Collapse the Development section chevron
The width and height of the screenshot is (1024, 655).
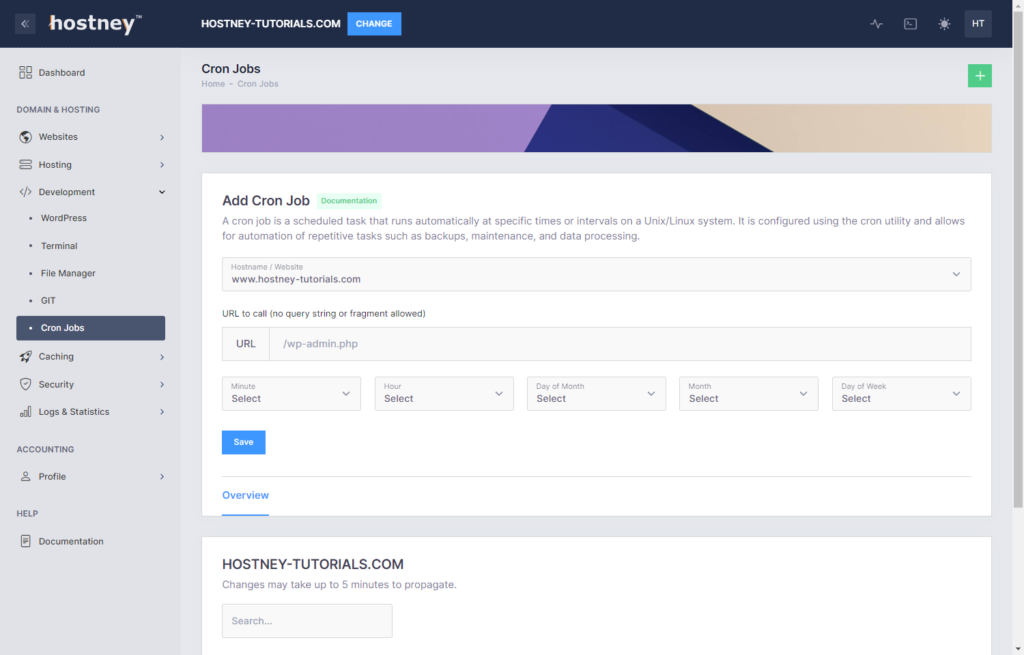coord(161,191)
